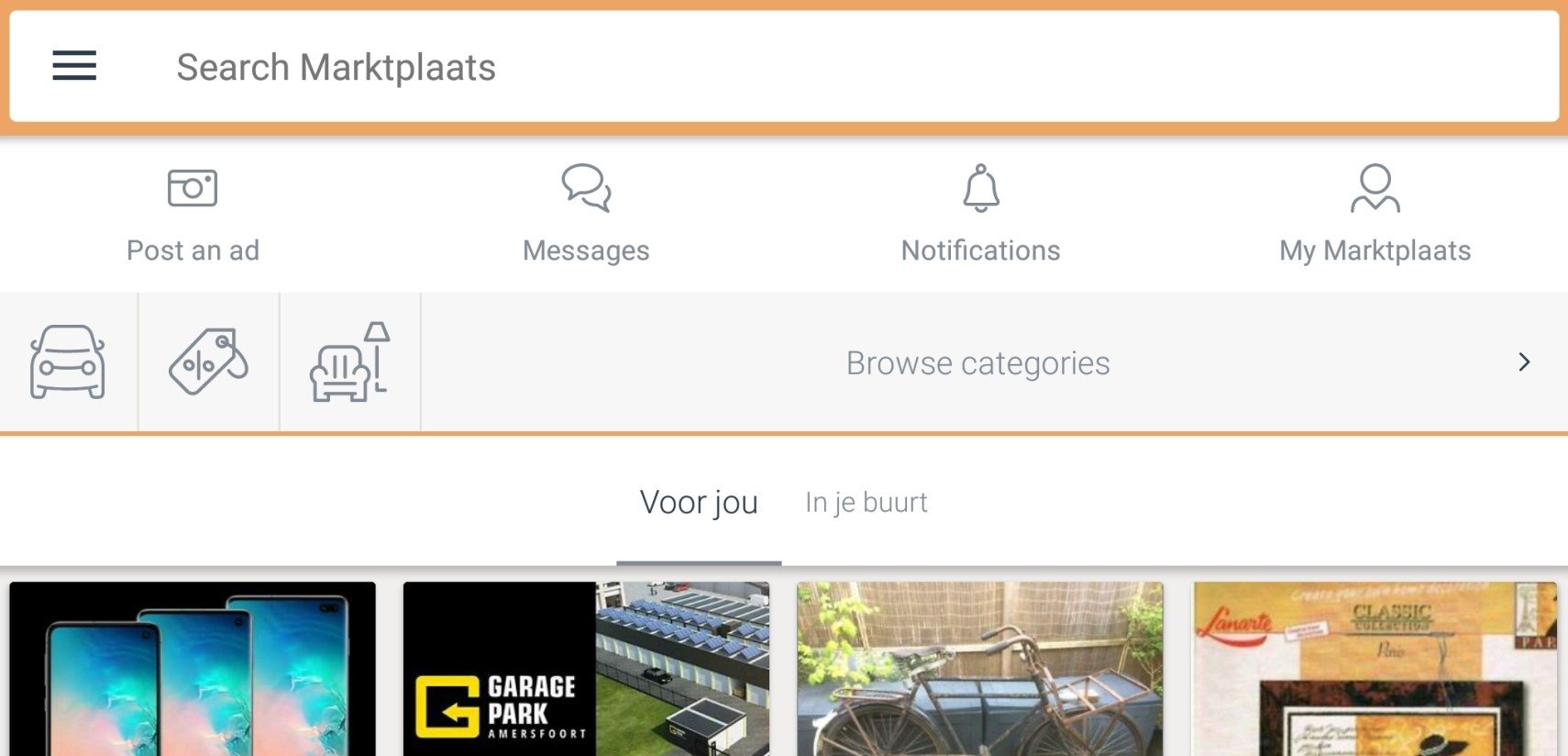This screenshot has height=756, width=1568.
Task: Switch to the In je buurt tab
Action: click(x=867, y=503)
